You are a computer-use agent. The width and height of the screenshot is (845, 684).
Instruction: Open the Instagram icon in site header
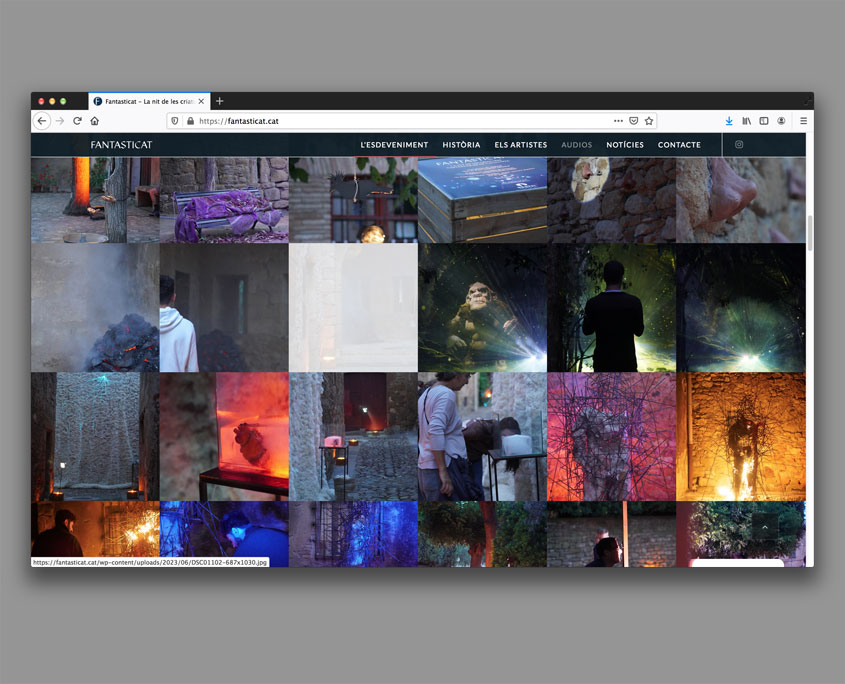[x=739, y=145]
